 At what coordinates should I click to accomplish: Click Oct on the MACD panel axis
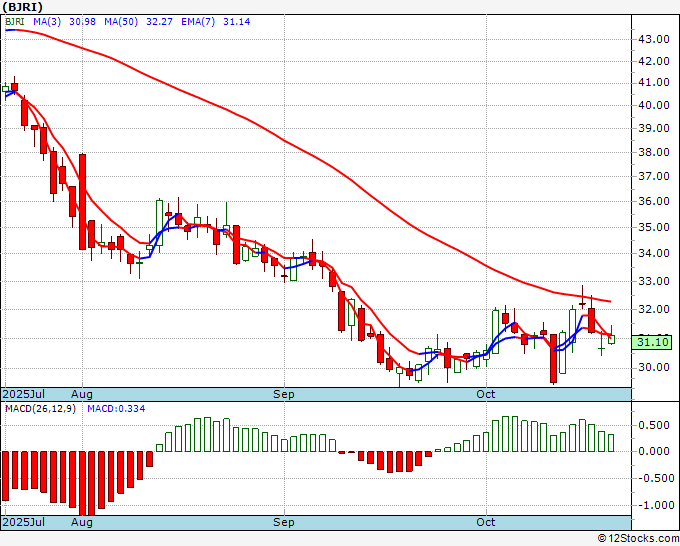[x=485, y=522]
